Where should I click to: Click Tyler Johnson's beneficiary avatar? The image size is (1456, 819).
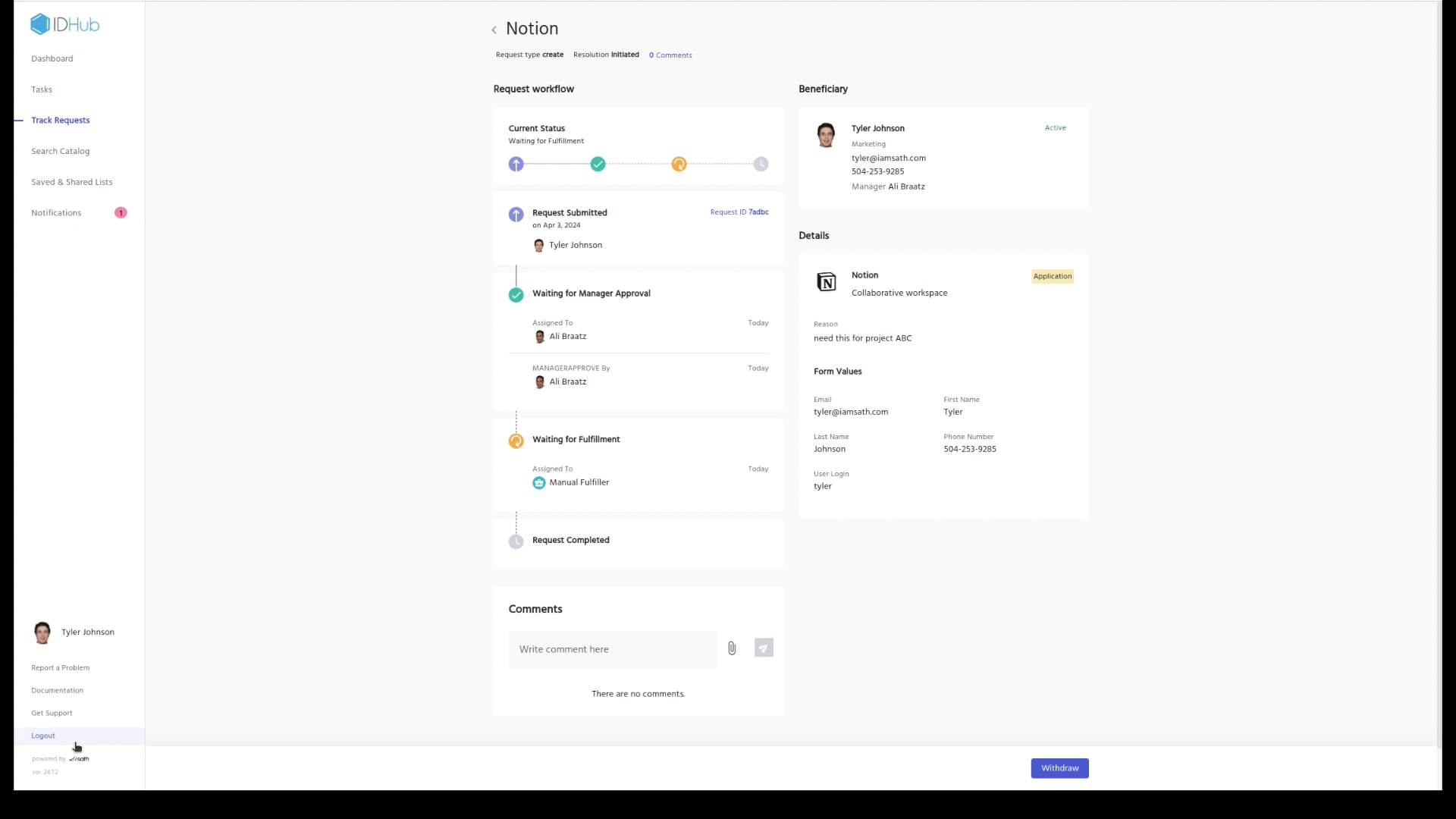click(826, 135)
